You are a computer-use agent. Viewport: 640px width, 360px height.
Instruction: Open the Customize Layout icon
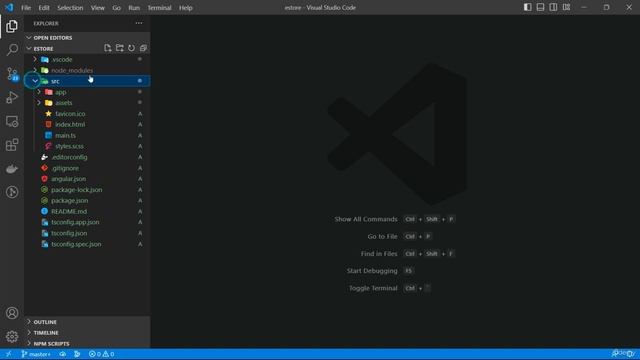[x=567, y=7]
